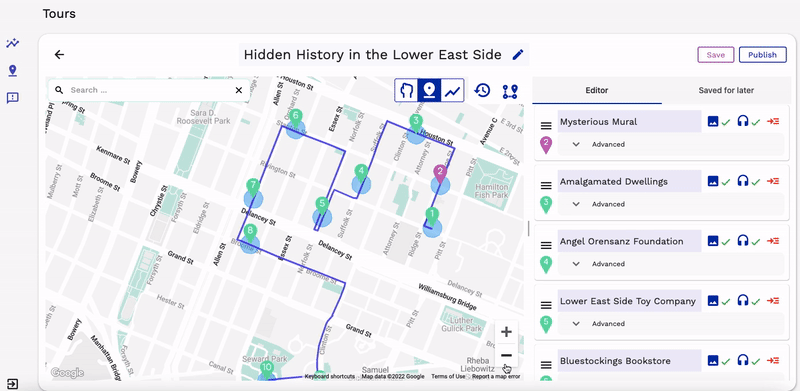Switch to the Editor tab
The image size is (800, 391).
click(x=596, y=90)
